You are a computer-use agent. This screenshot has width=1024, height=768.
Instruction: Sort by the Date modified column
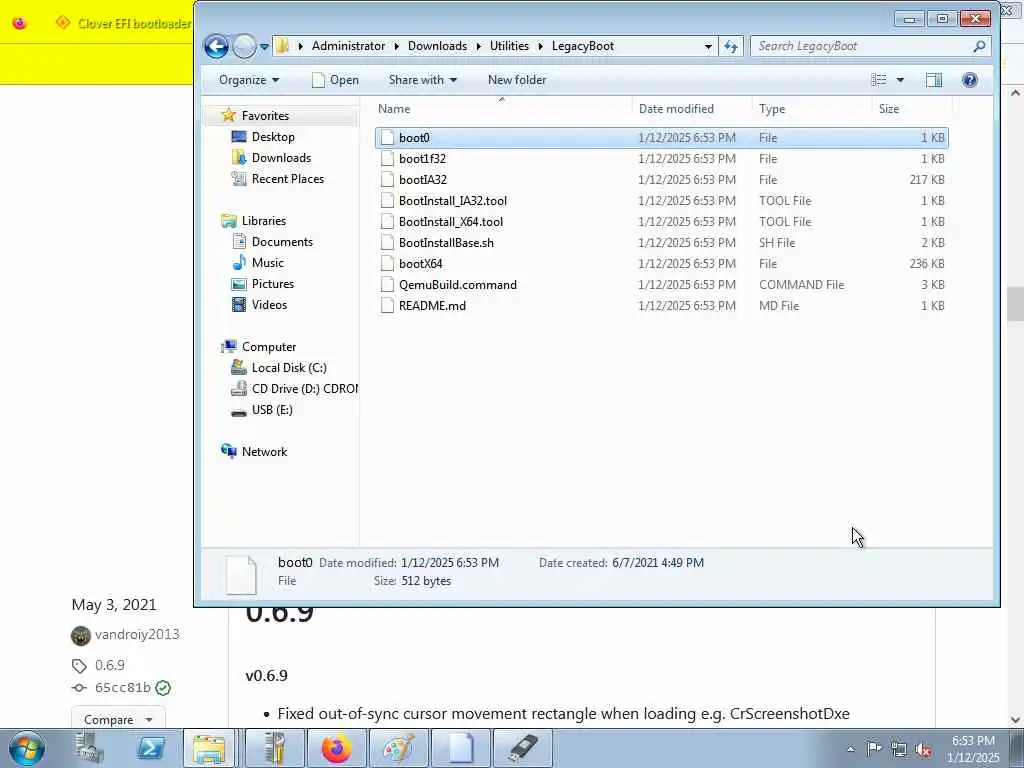[692, 108]
